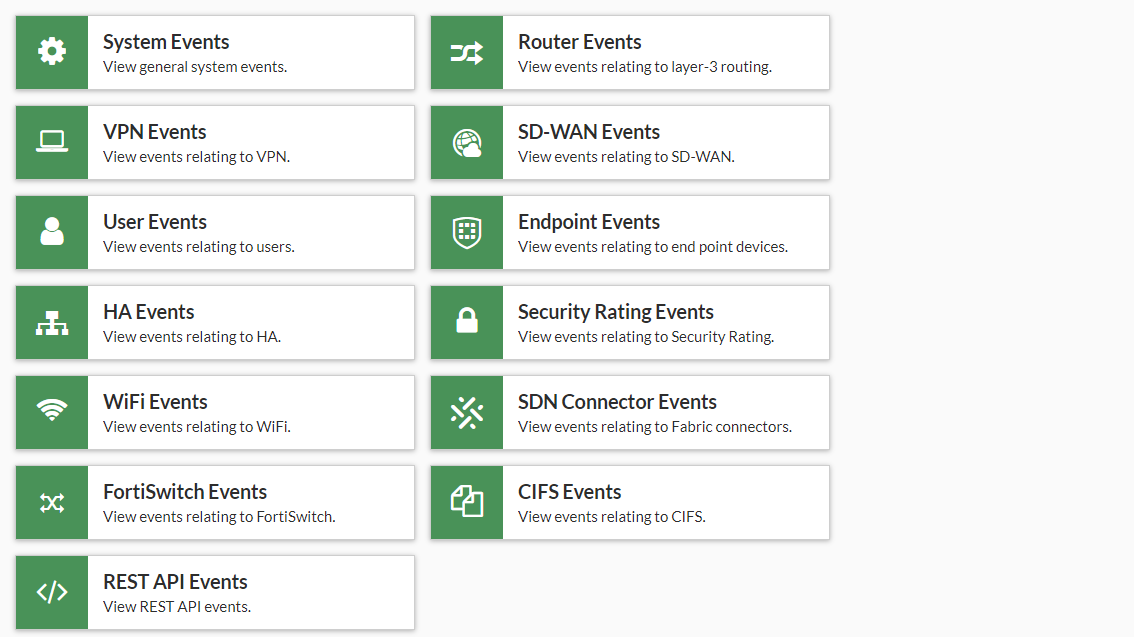Click the WiFi Events wireless icon
This screenshot has width=1134, height=637.
(51, 412)
